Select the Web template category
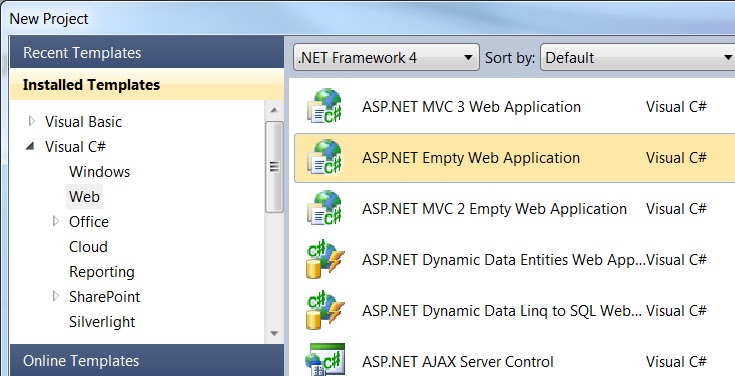The height and width of the screenshot is (376, 735). [84, 196]
